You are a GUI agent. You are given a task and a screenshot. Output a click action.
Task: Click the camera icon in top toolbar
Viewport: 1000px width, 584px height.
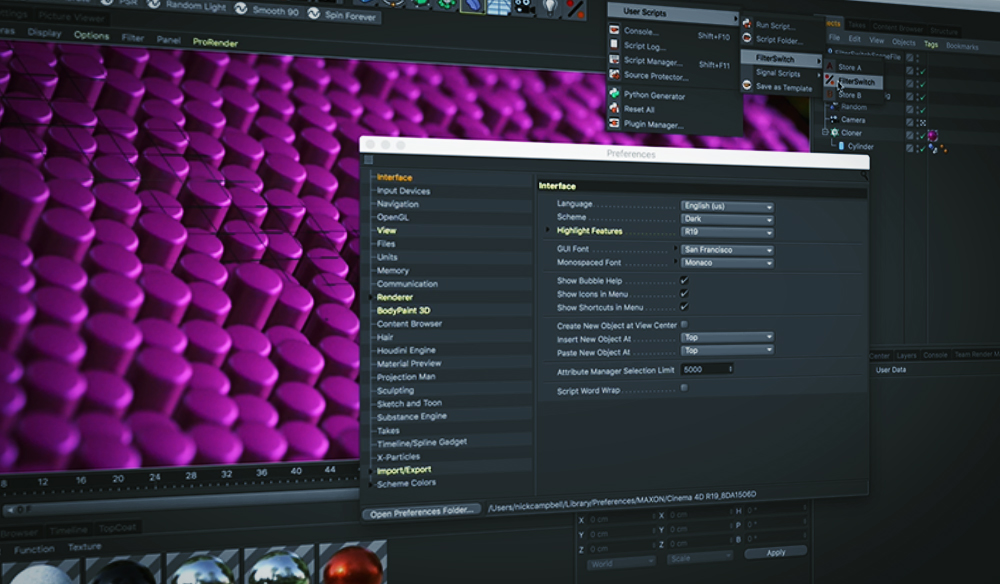(524, 6)
